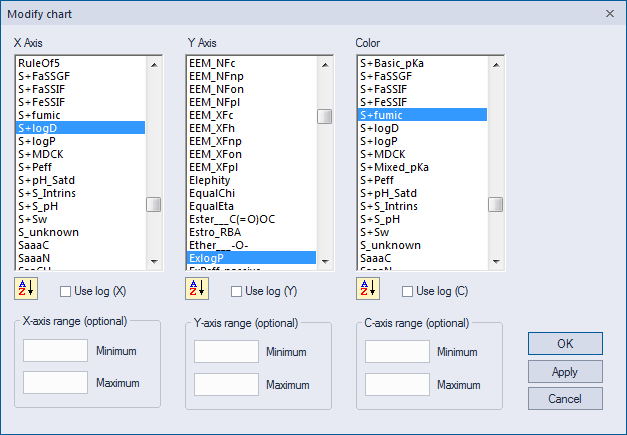Screen dimensions: 627x435
Task: Select Ether___-O- in Y Axis list
Action: click(x=252, y=245)
